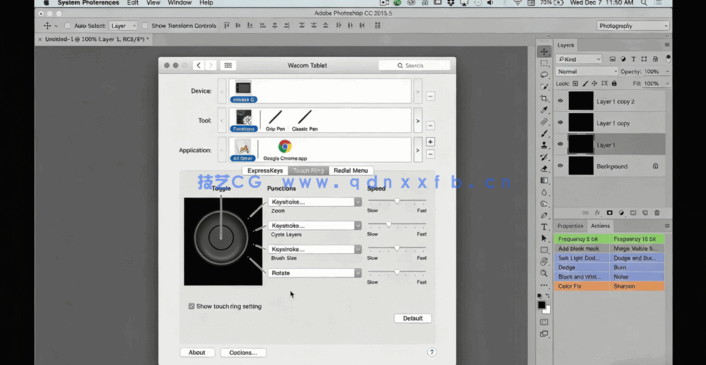Select the Clone Stamp tool
The height and width of the screenshot is (365, 706).
point(544,145)
